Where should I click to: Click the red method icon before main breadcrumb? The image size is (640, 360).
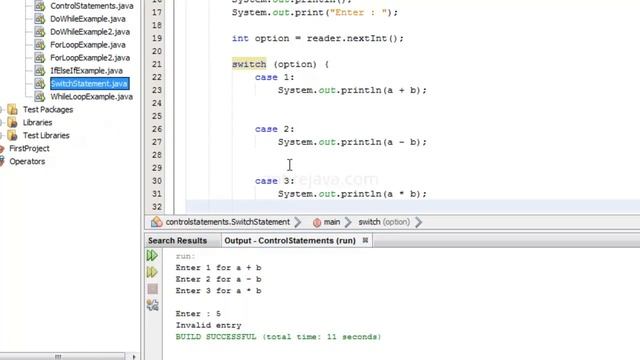317,222
